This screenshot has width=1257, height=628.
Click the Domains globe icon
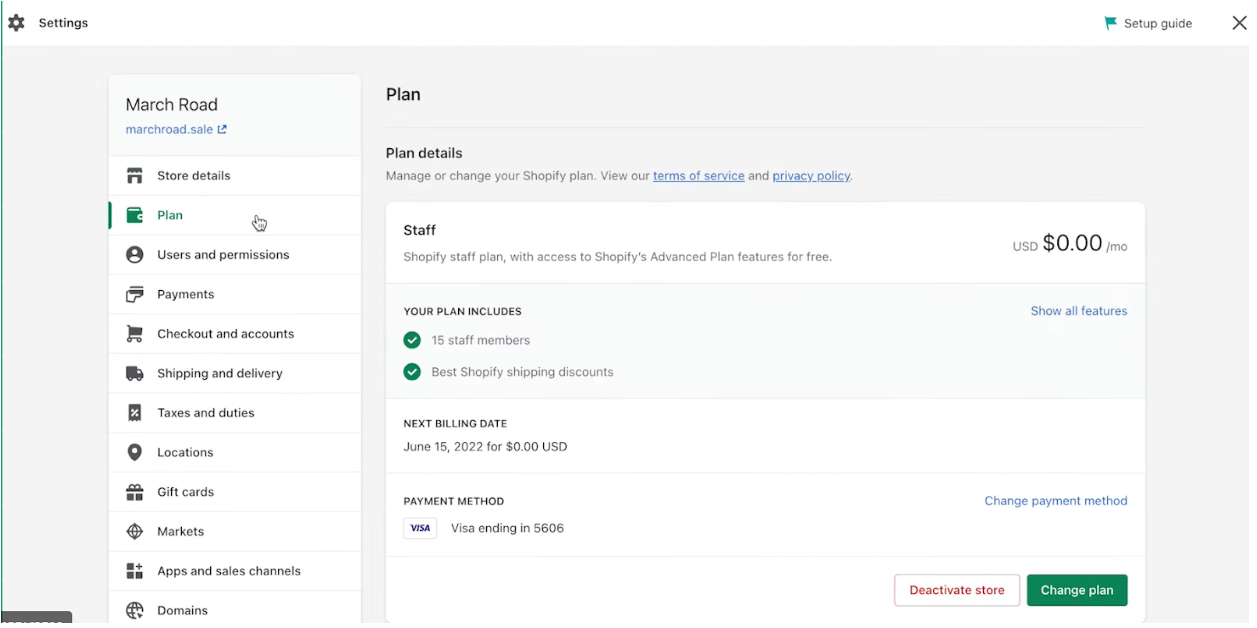[134, 610]
